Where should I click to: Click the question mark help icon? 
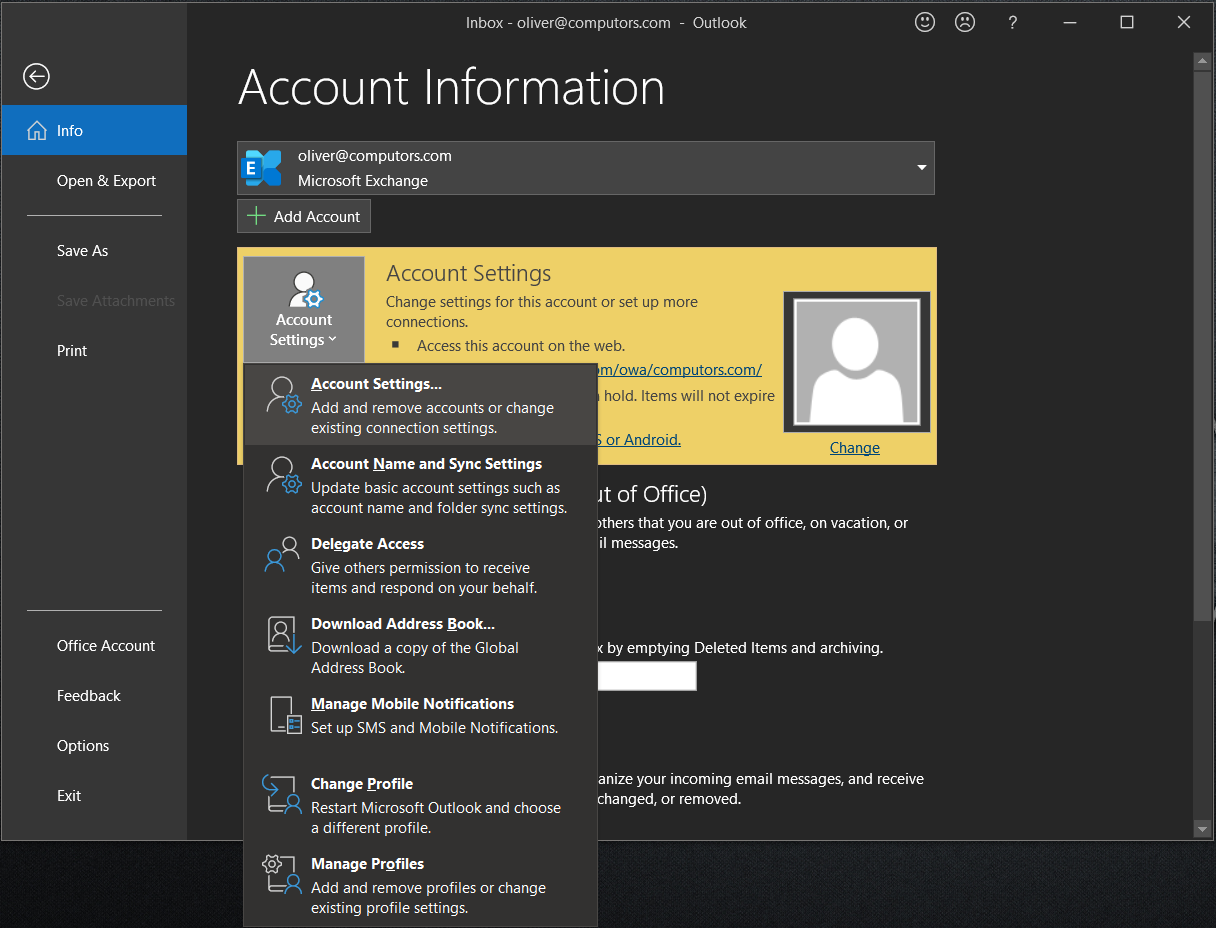point(1012,22)
